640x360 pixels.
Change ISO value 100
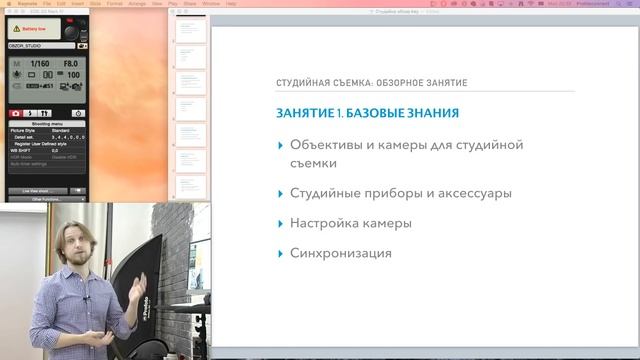(73, 75)
